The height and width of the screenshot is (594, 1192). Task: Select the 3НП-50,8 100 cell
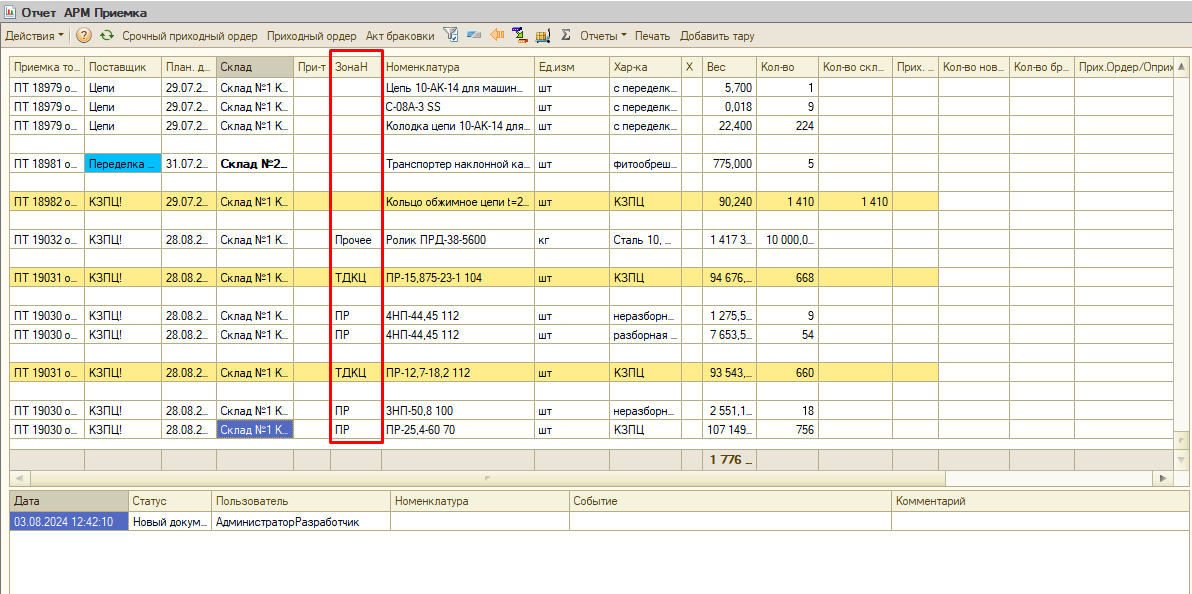(x=458, y=411)
